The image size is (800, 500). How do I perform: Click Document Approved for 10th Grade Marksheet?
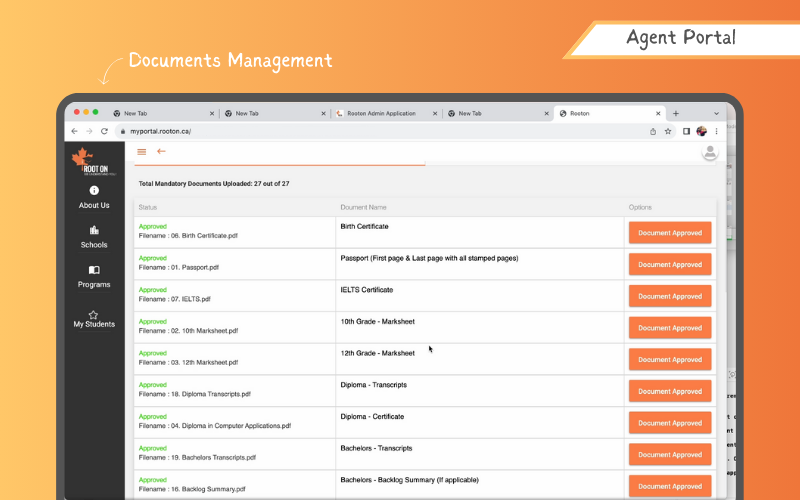click(x=670, y=328)
